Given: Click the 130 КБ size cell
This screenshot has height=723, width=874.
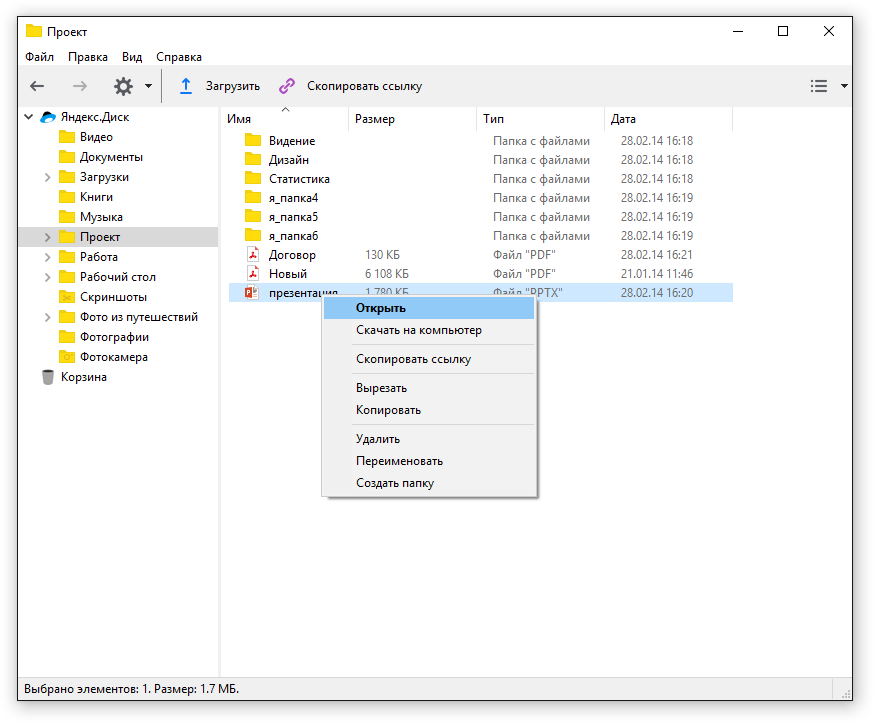Looking at the screenshot, I should coord(382,255).
